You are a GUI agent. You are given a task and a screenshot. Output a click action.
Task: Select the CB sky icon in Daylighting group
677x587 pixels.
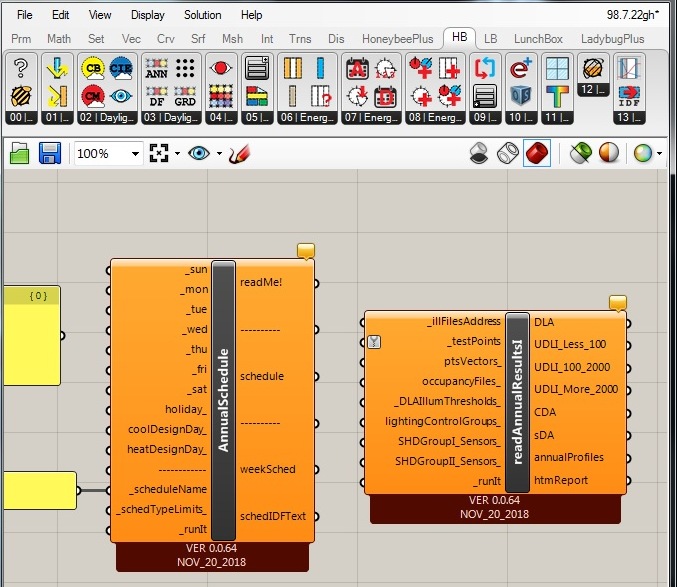click(x=93, y=69)
